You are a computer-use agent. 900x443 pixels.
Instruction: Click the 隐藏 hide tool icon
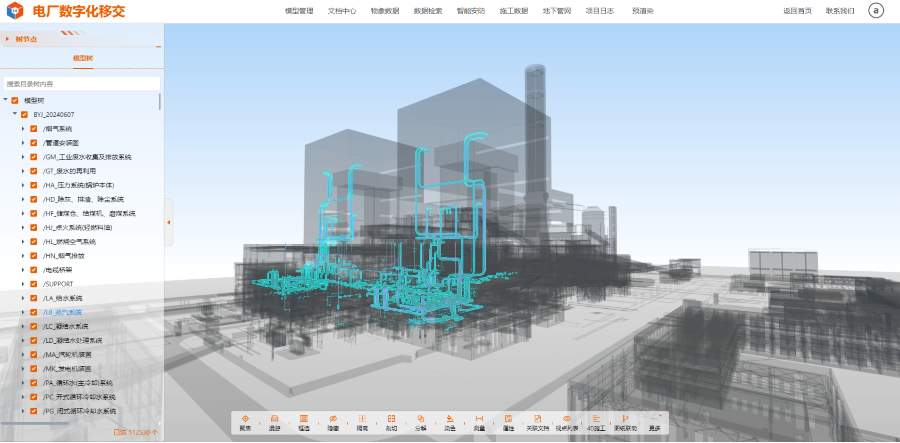[x=332, y=420]
